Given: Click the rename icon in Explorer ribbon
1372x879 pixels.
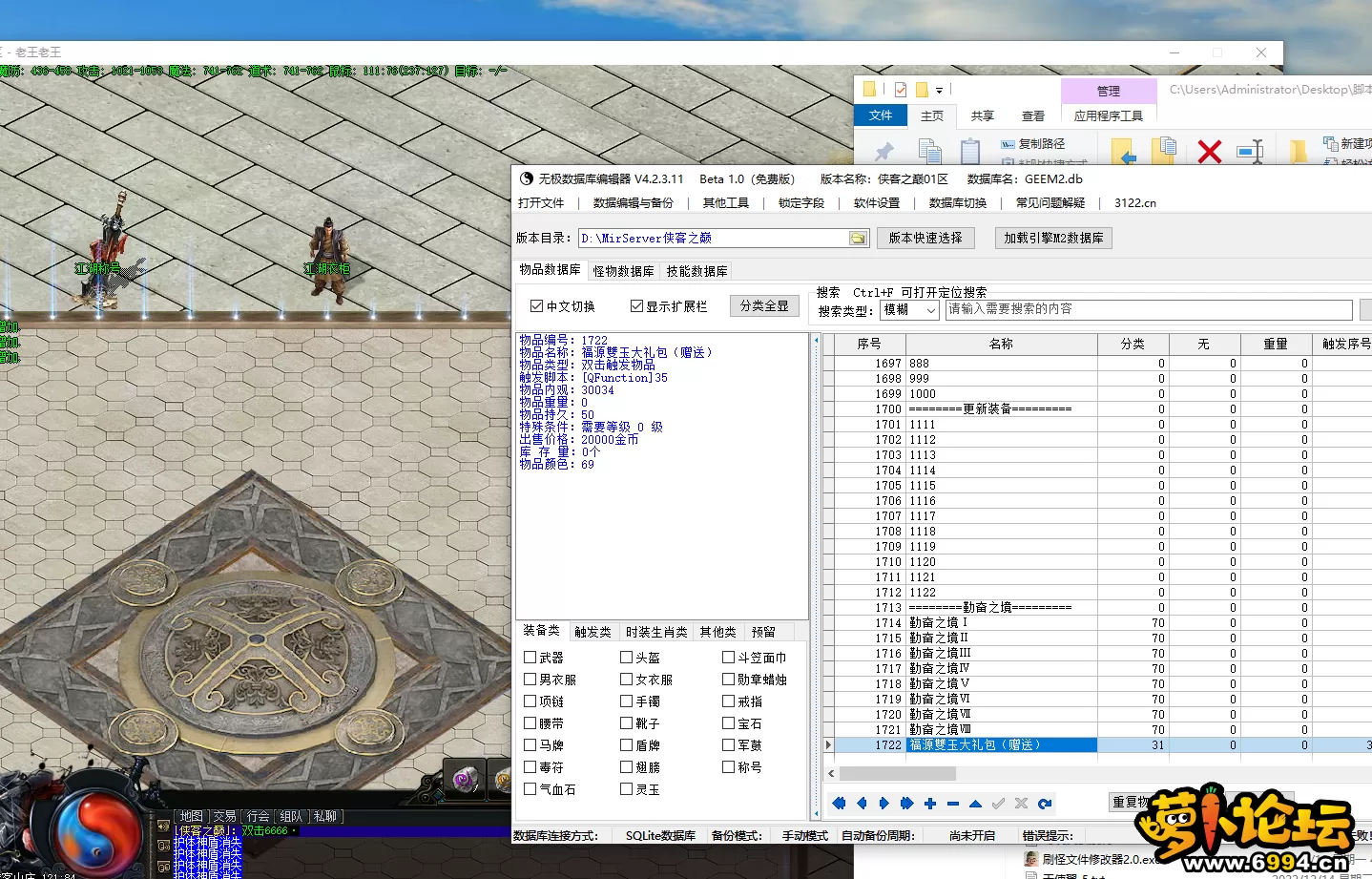Looking at the screenshot, I should coord(1250,151).
